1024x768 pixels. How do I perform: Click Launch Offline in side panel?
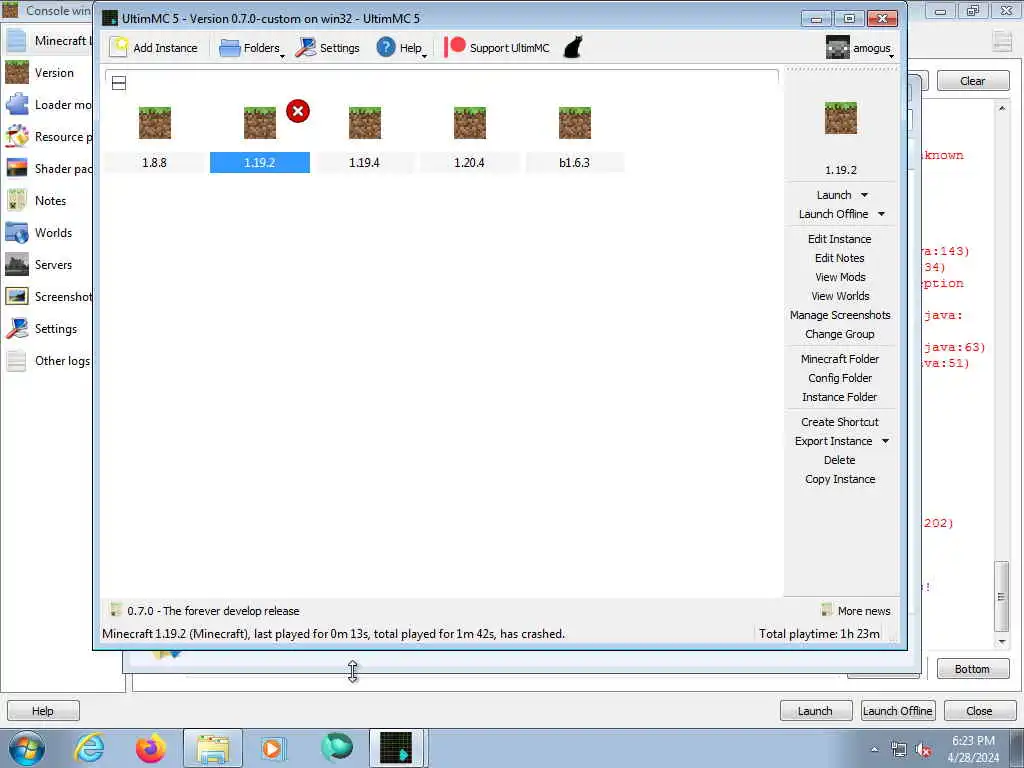point(833,214)
